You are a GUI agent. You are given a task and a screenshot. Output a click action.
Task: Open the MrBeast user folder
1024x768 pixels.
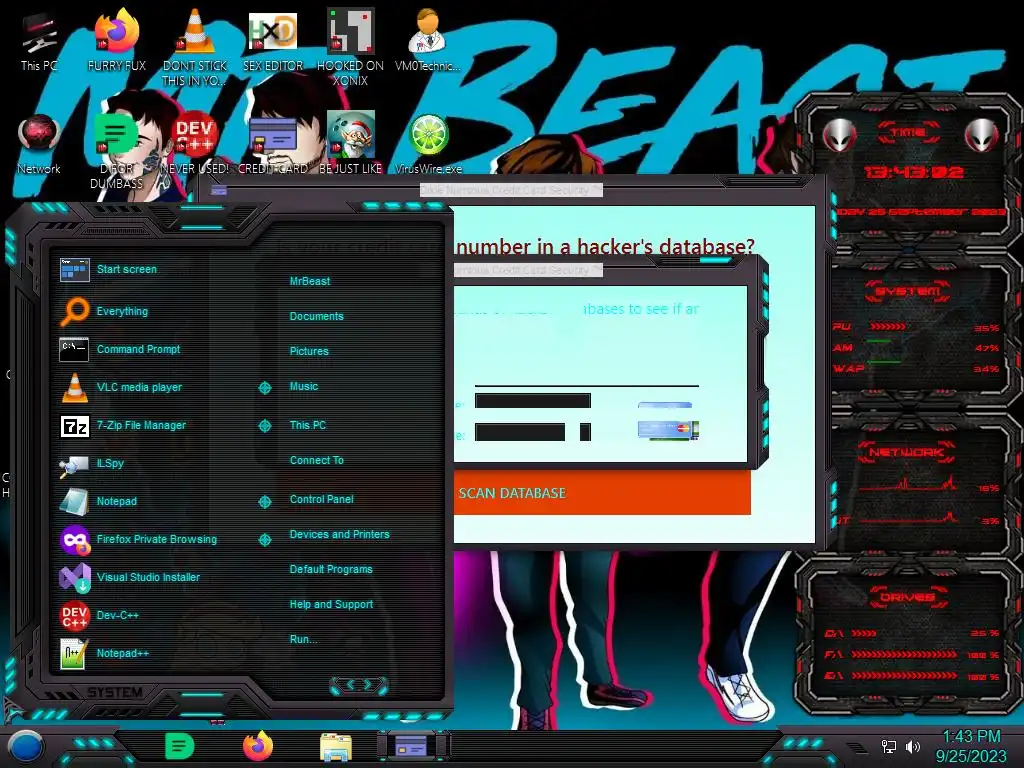(x=310, y=281)
